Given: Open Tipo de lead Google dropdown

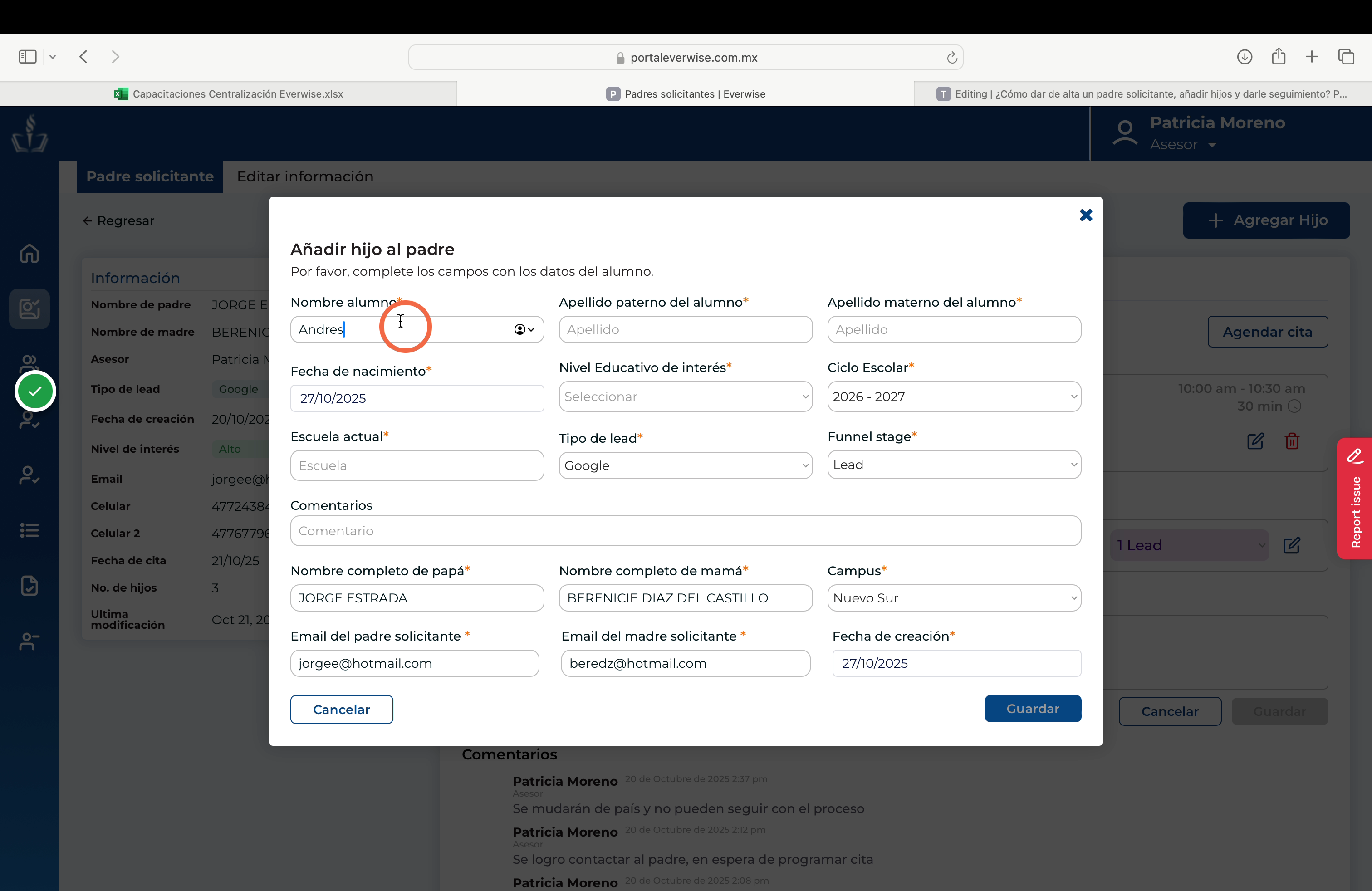Looking at the screenshot, I should [686, 465].
